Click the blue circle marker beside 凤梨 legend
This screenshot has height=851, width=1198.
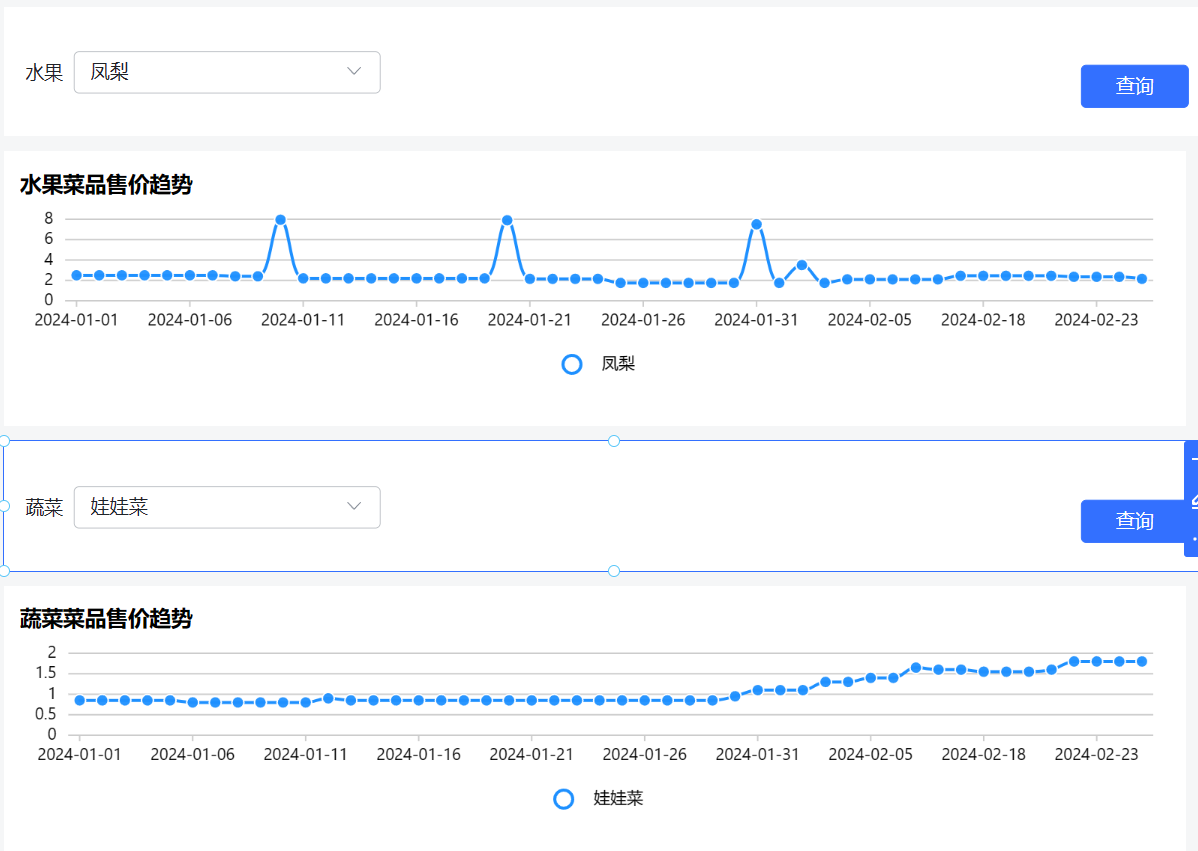point(572,364)
